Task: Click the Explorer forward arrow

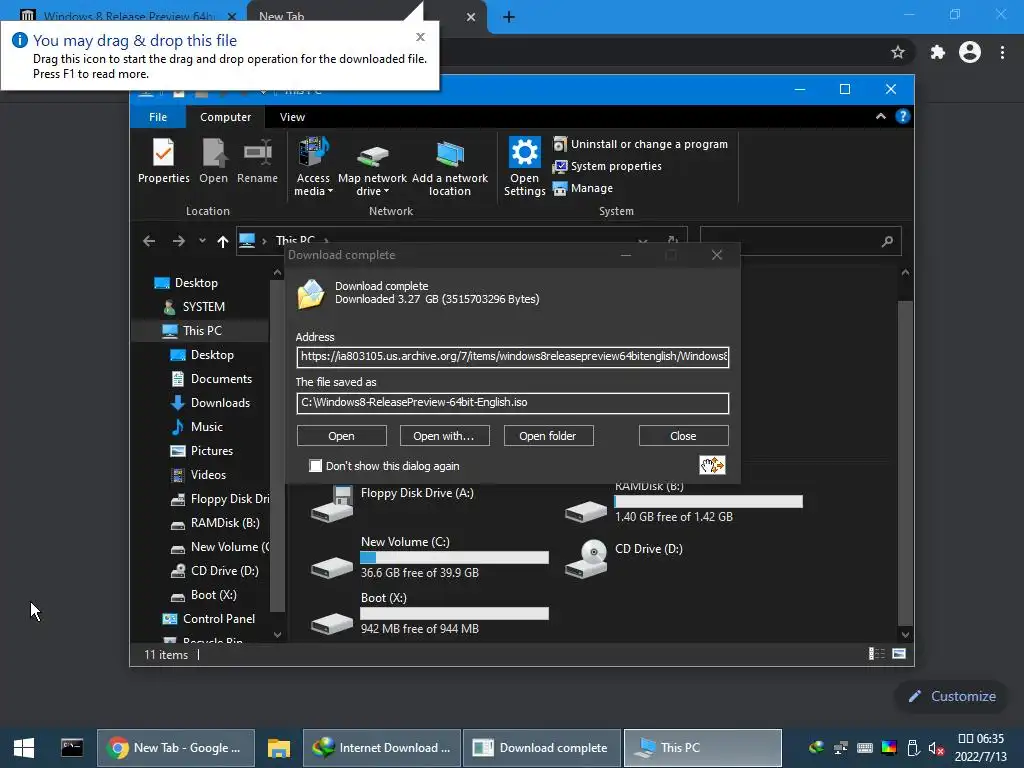Action: (178, 242)
